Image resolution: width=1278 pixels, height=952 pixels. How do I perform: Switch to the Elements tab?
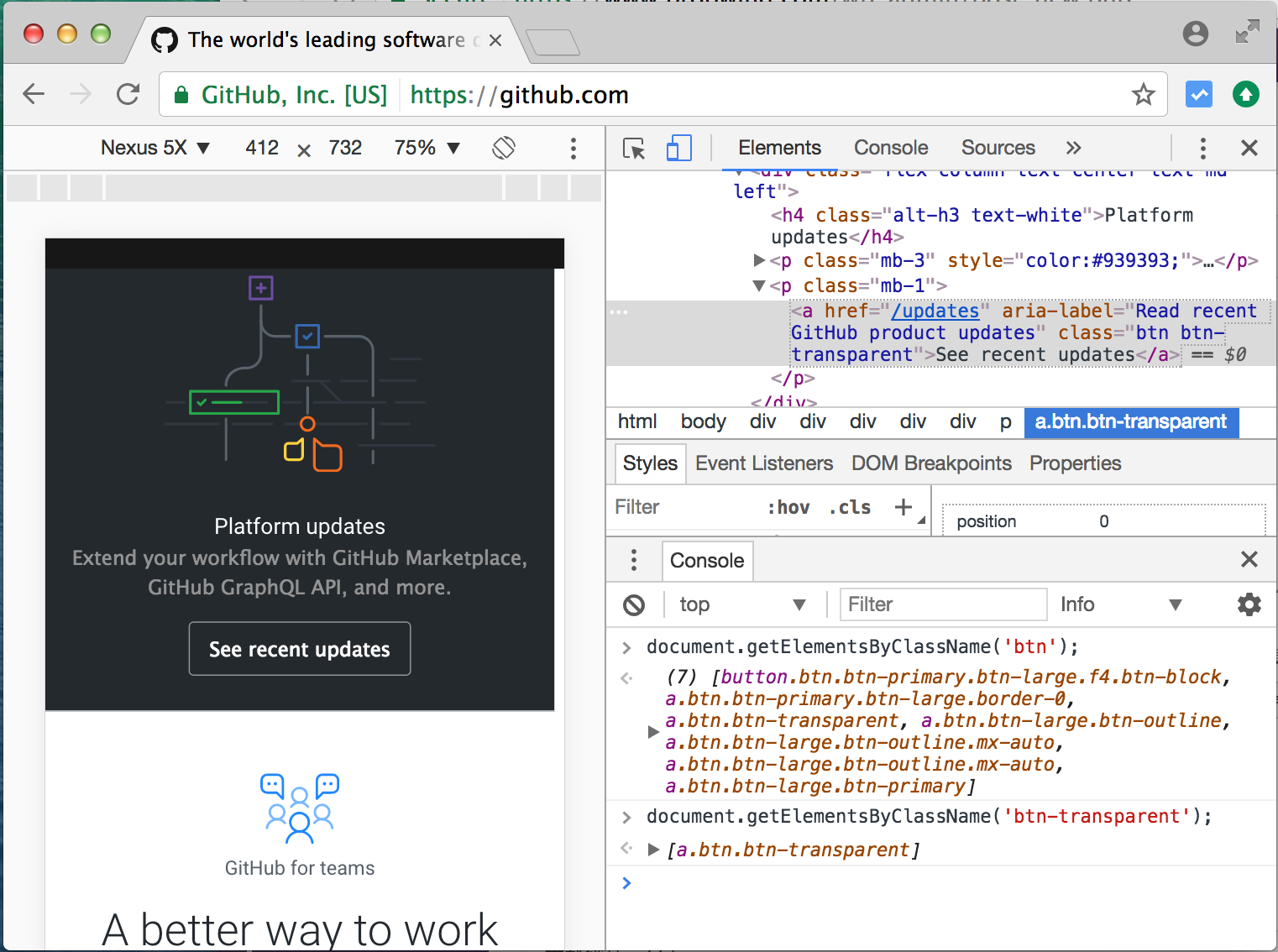pos(779,148)
